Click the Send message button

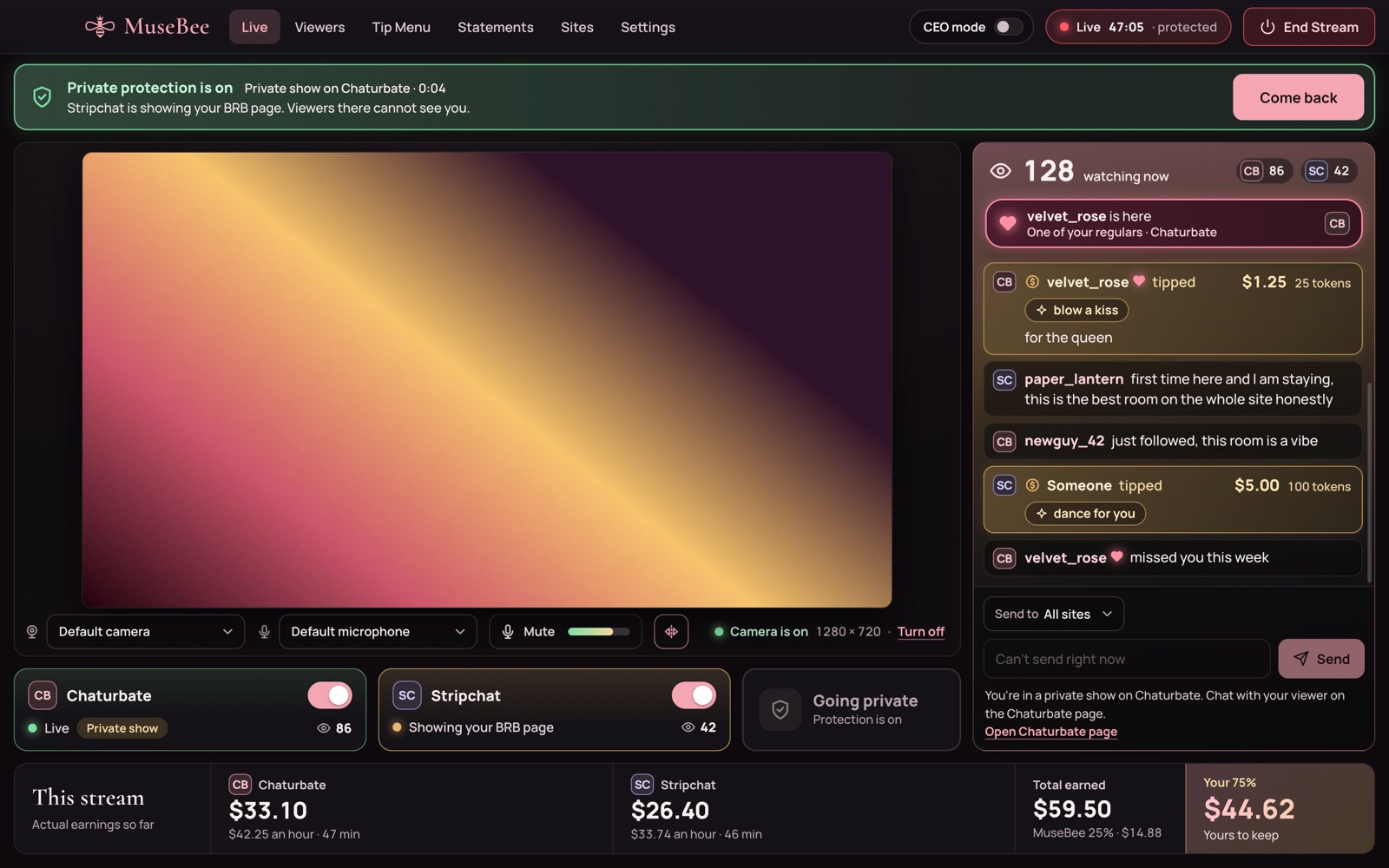[x=1321, y=659]
